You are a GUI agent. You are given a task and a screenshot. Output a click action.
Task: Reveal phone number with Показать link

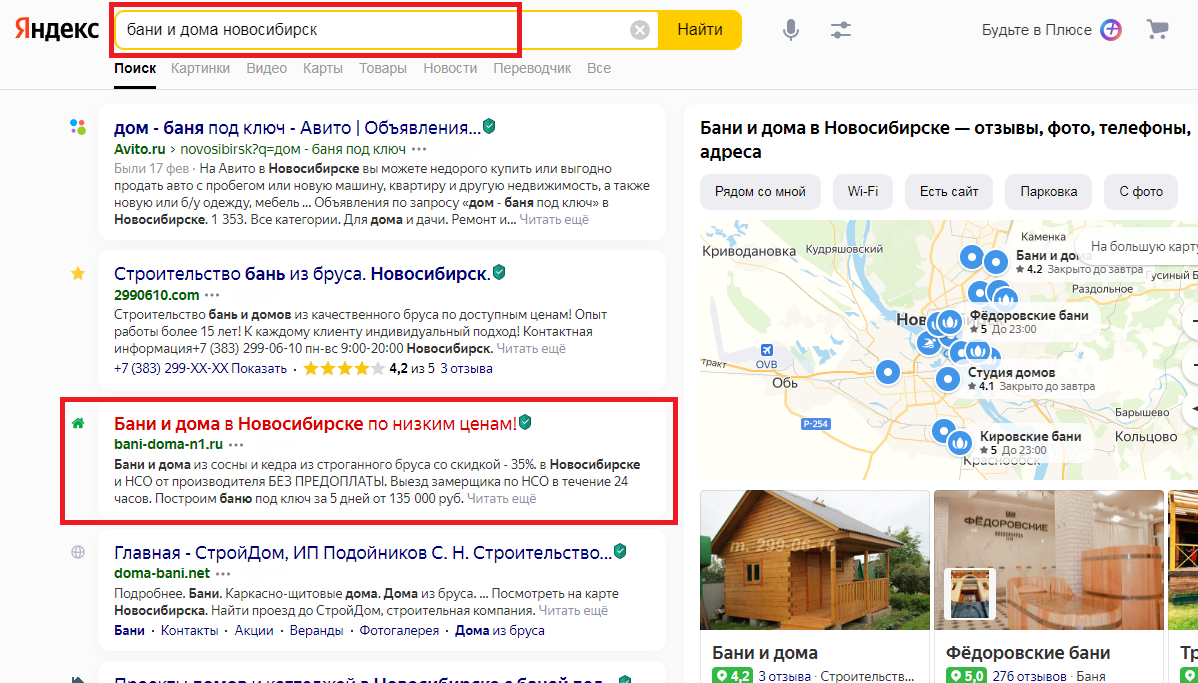click(x=259, y=368)
